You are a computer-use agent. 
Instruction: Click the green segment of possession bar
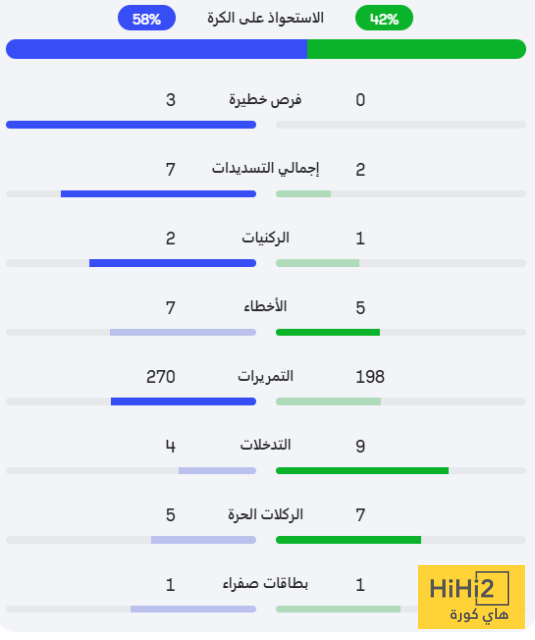coord(417,49)
